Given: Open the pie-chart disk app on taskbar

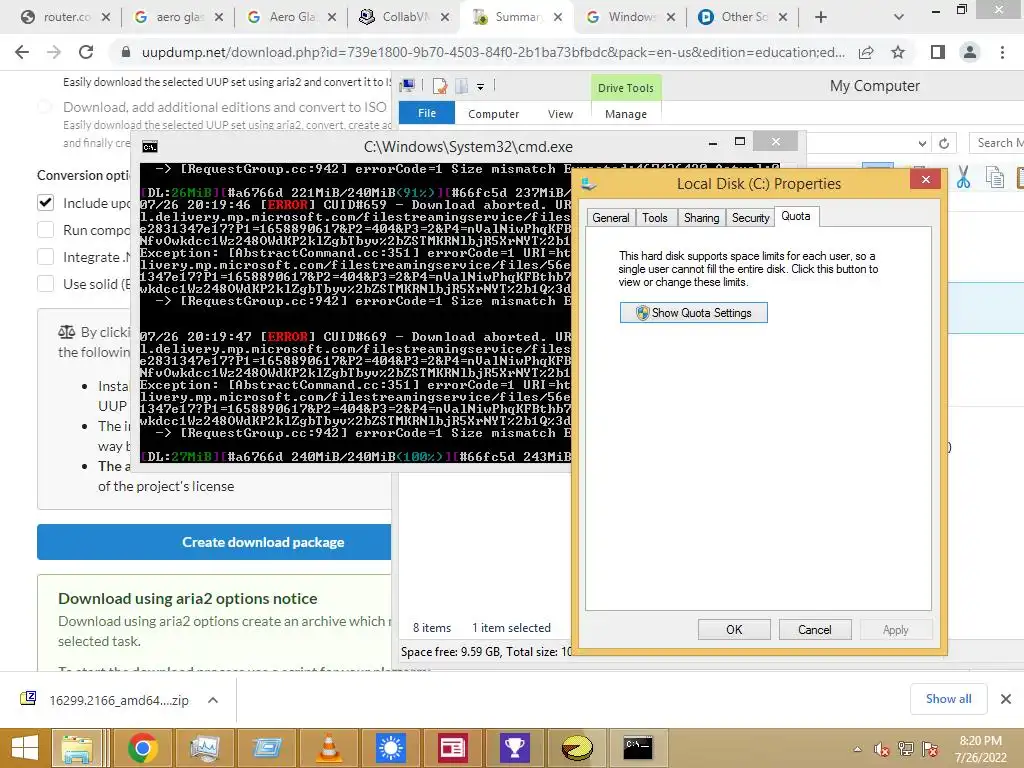Looking at the screenshot, I should click(577, 748).
